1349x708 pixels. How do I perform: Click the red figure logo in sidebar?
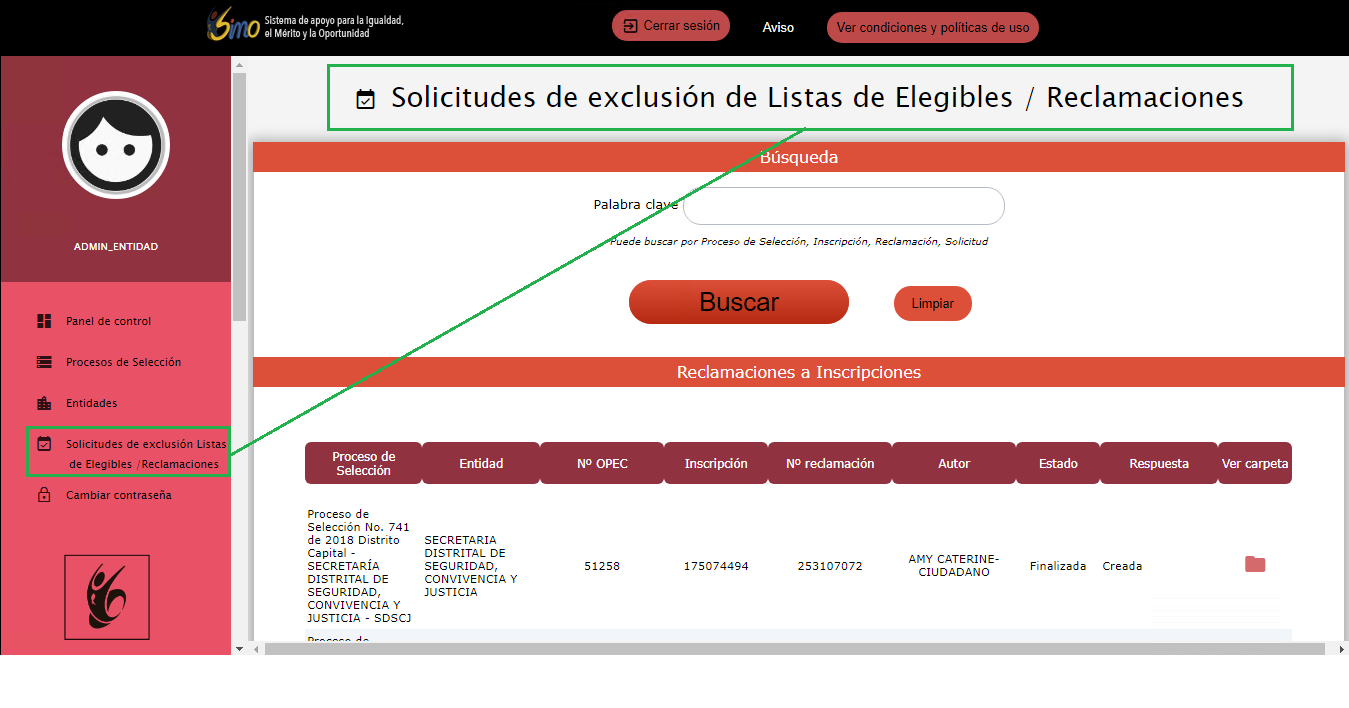[107, 597]
